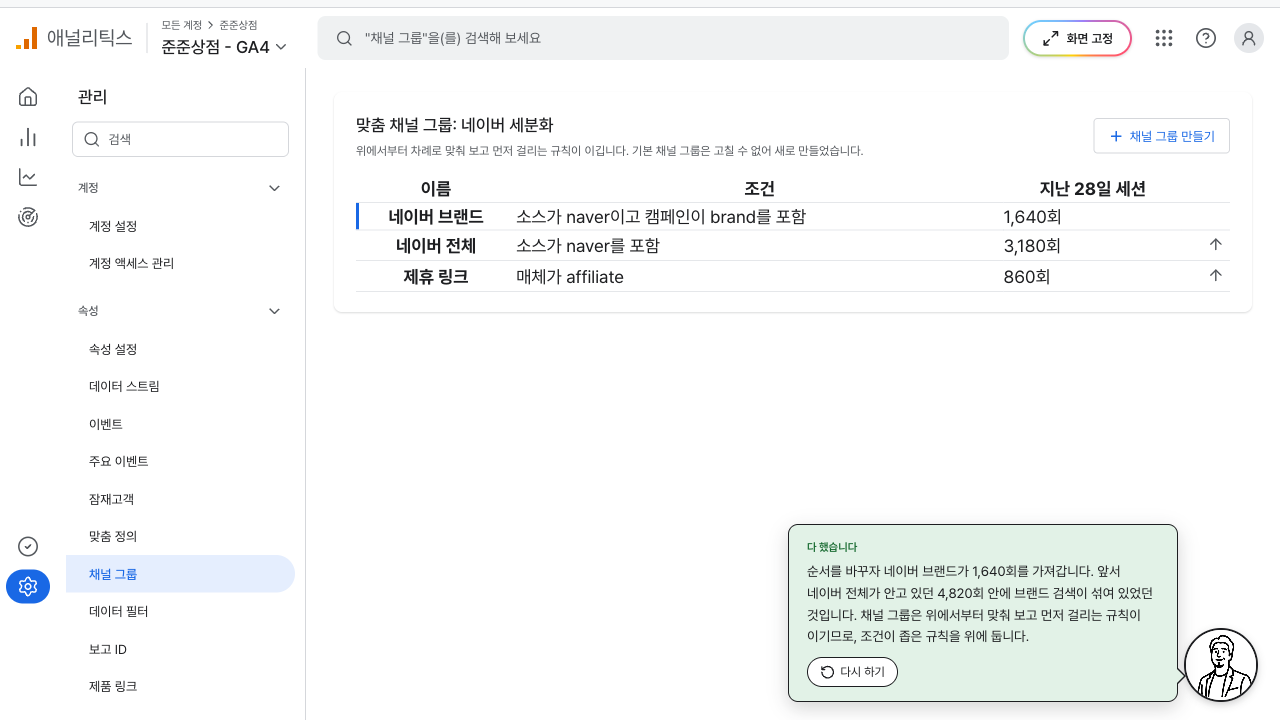1280x720 pixels.
Task: Click the 화면 고정 button
Action: [1077, 38]
